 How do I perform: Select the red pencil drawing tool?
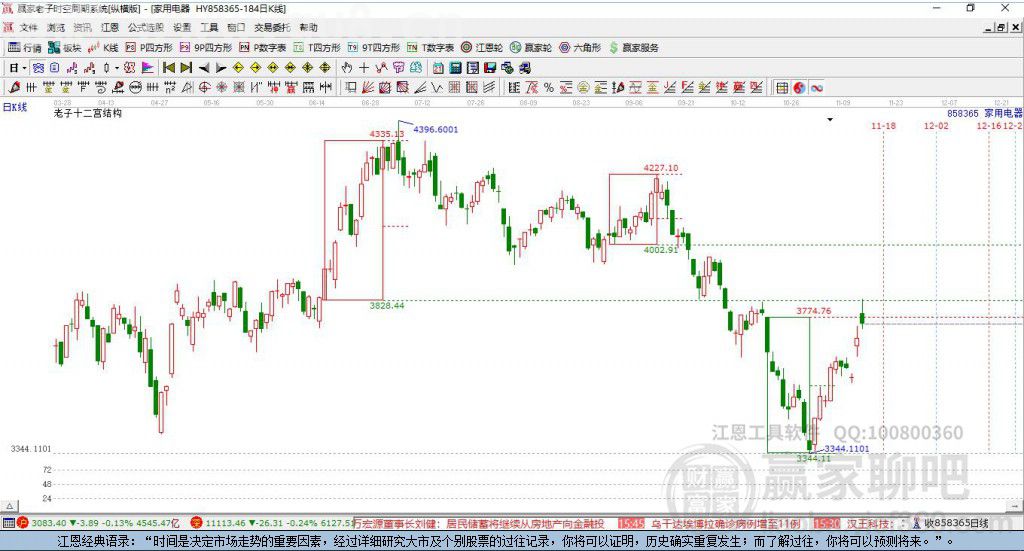pyautogui.click(x=14, y=87)
